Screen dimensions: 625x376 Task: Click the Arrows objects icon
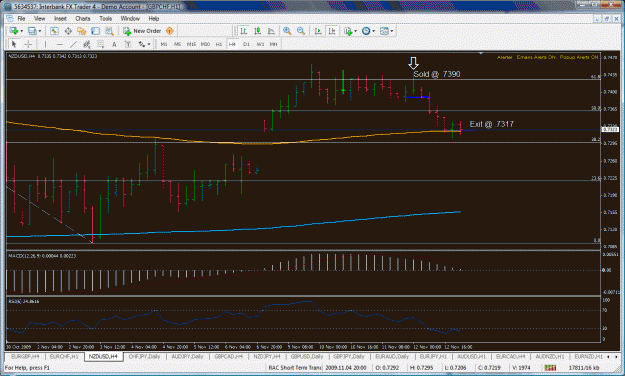(142, 44)
